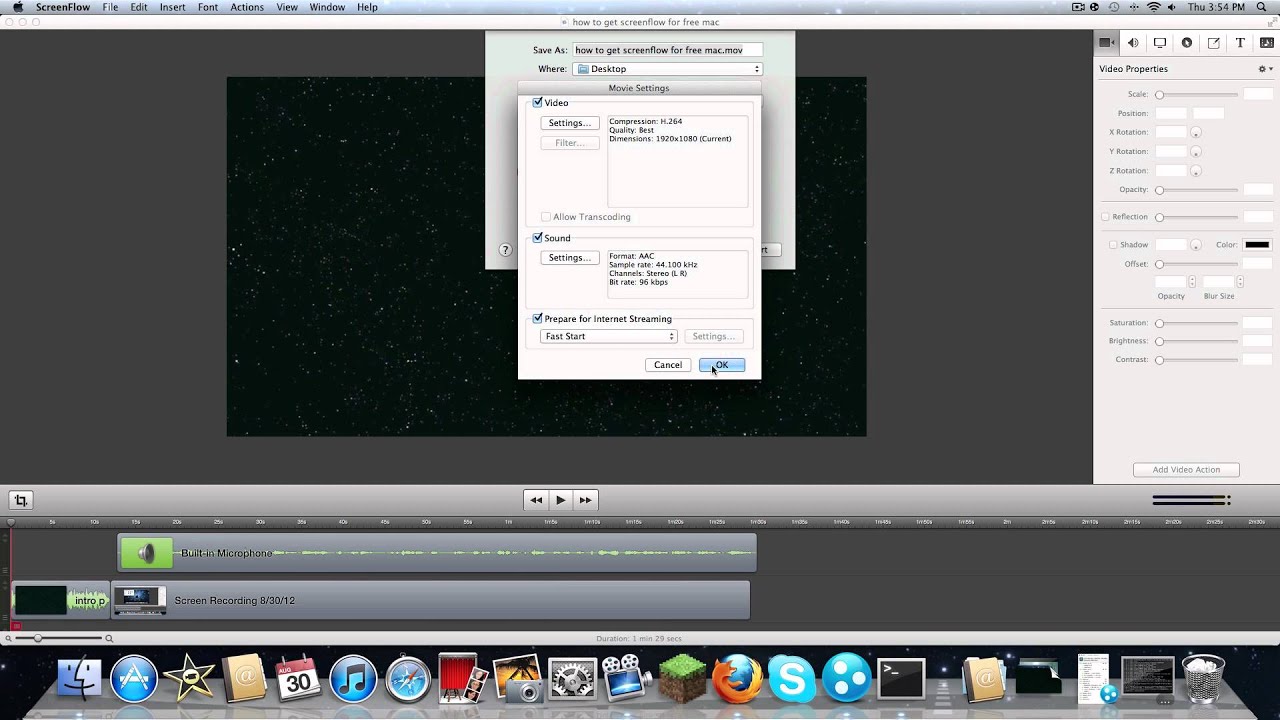This screenshot has width=1280, height=720.
Task: Open Minecraft from the Dock
Action: coord(682,680)
